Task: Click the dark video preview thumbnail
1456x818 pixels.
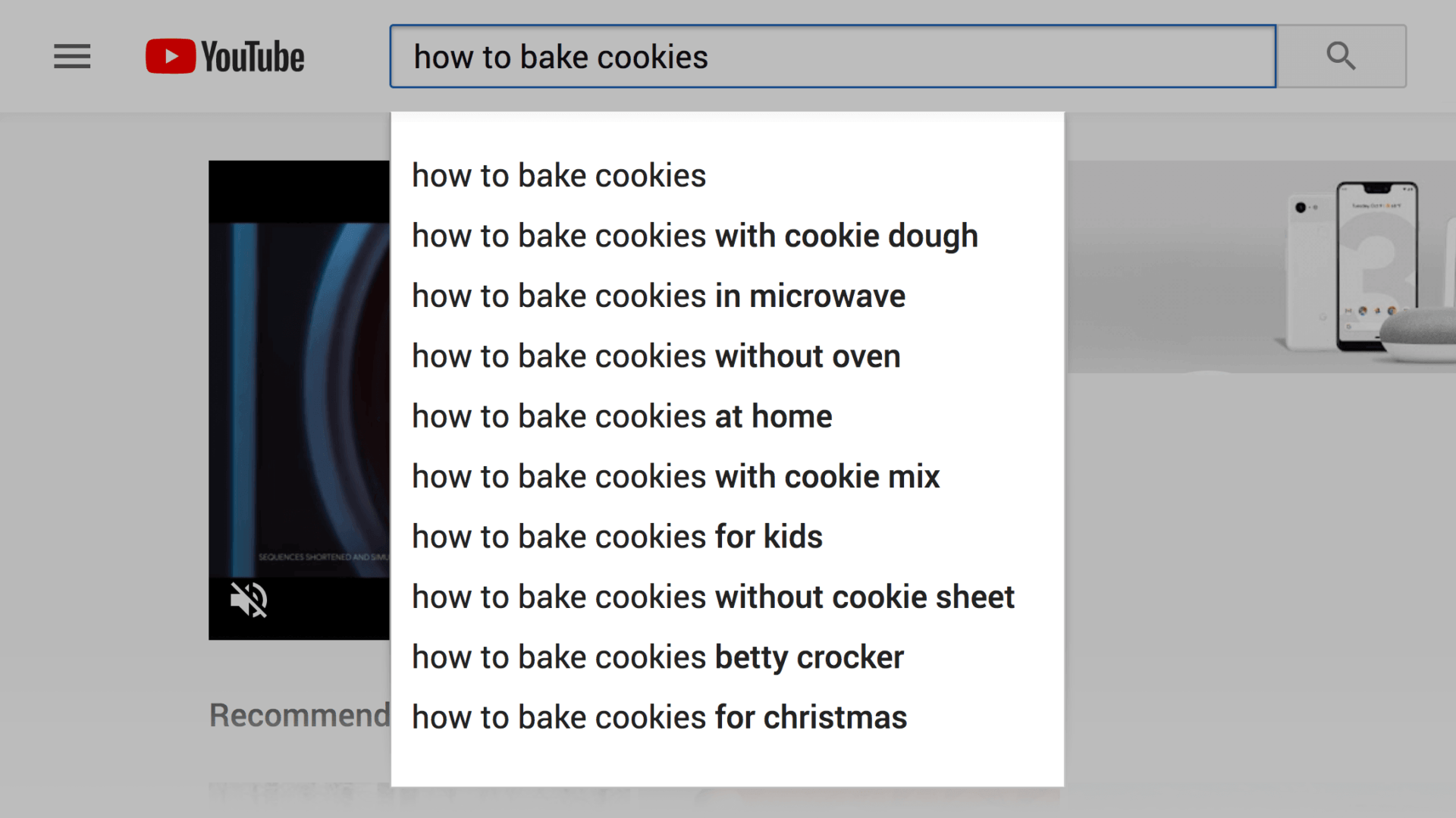Action: 300,379
